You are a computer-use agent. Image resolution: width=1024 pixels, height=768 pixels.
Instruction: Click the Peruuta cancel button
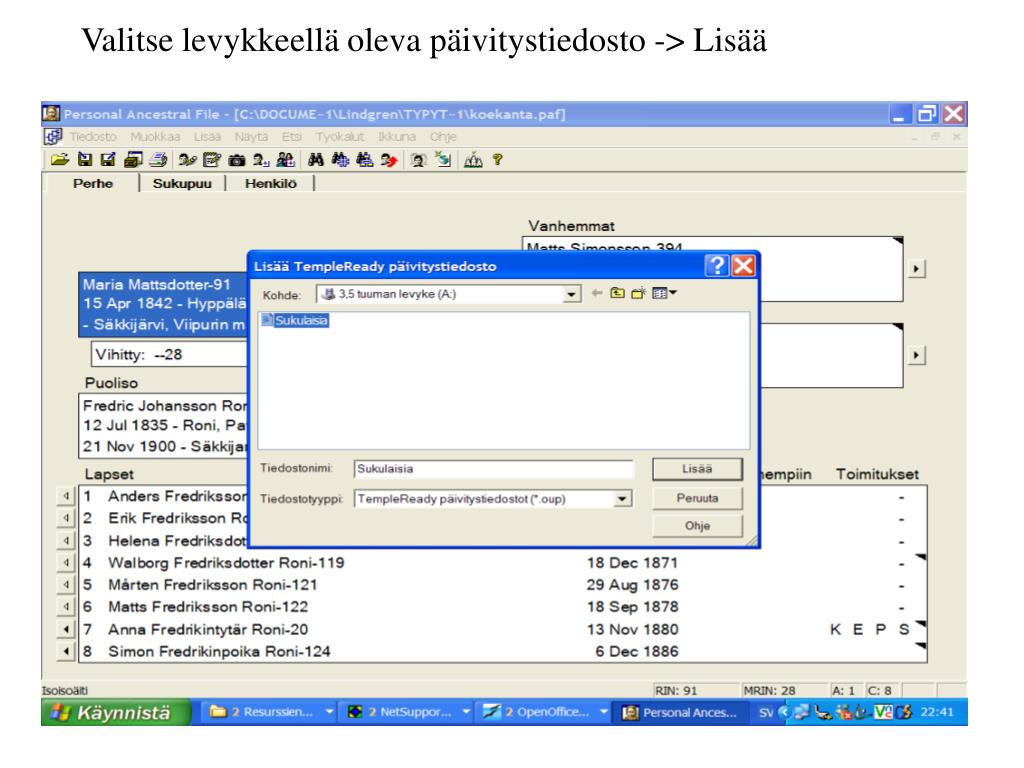697,498
